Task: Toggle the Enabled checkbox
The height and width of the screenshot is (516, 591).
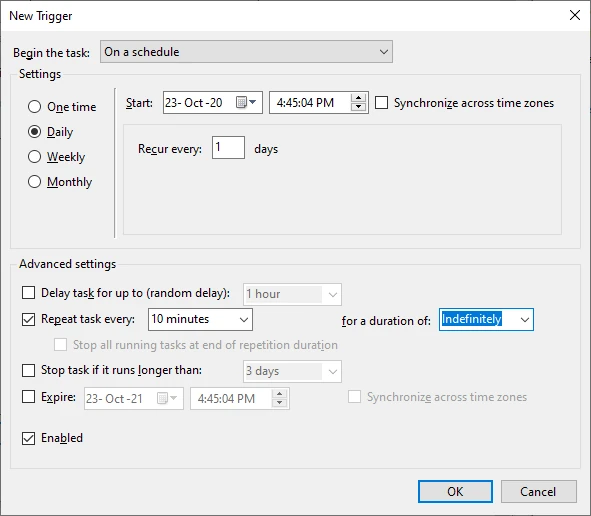Action: coord(28,438)
